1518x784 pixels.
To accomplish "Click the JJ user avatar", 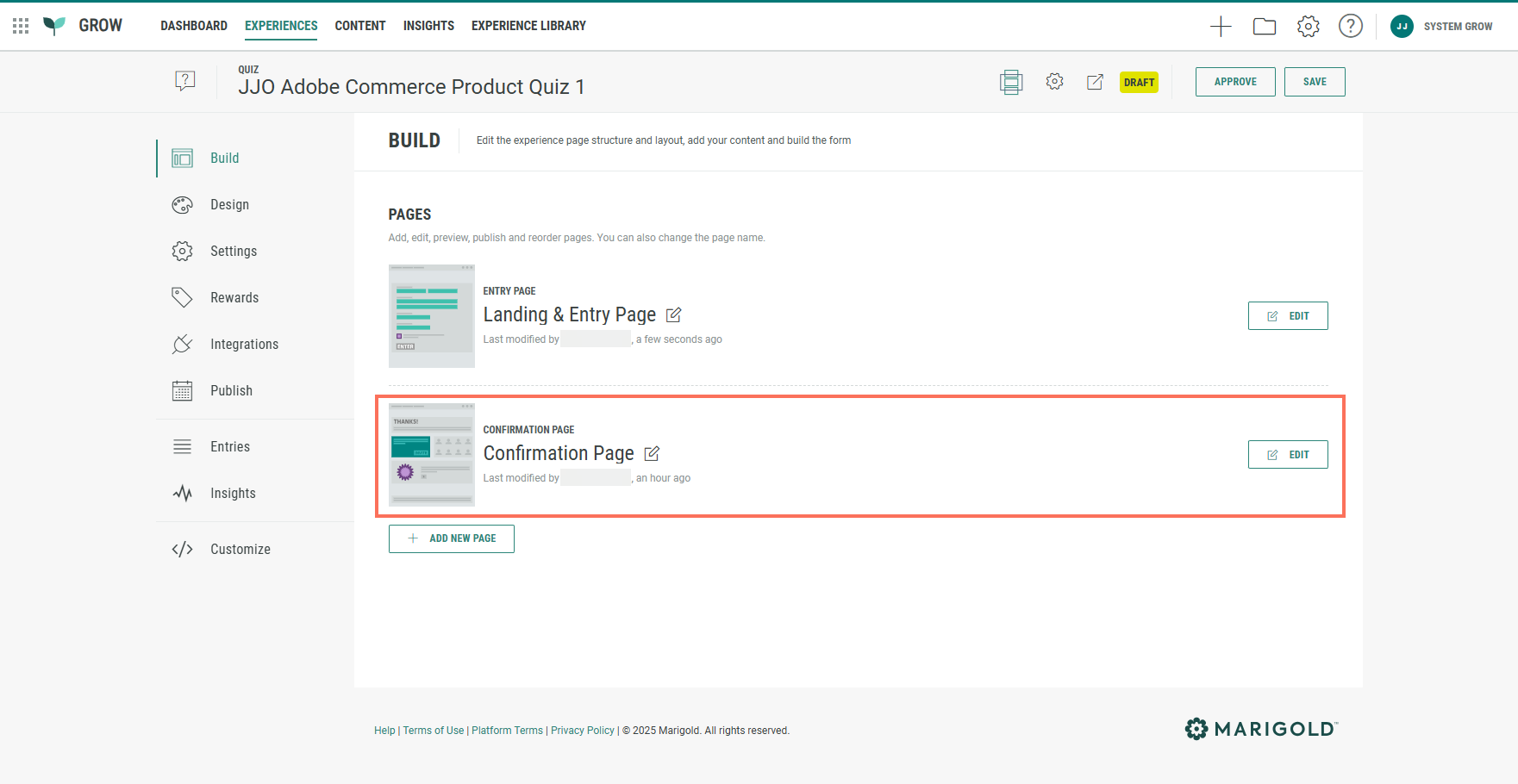I will [x=1402, y=27].
